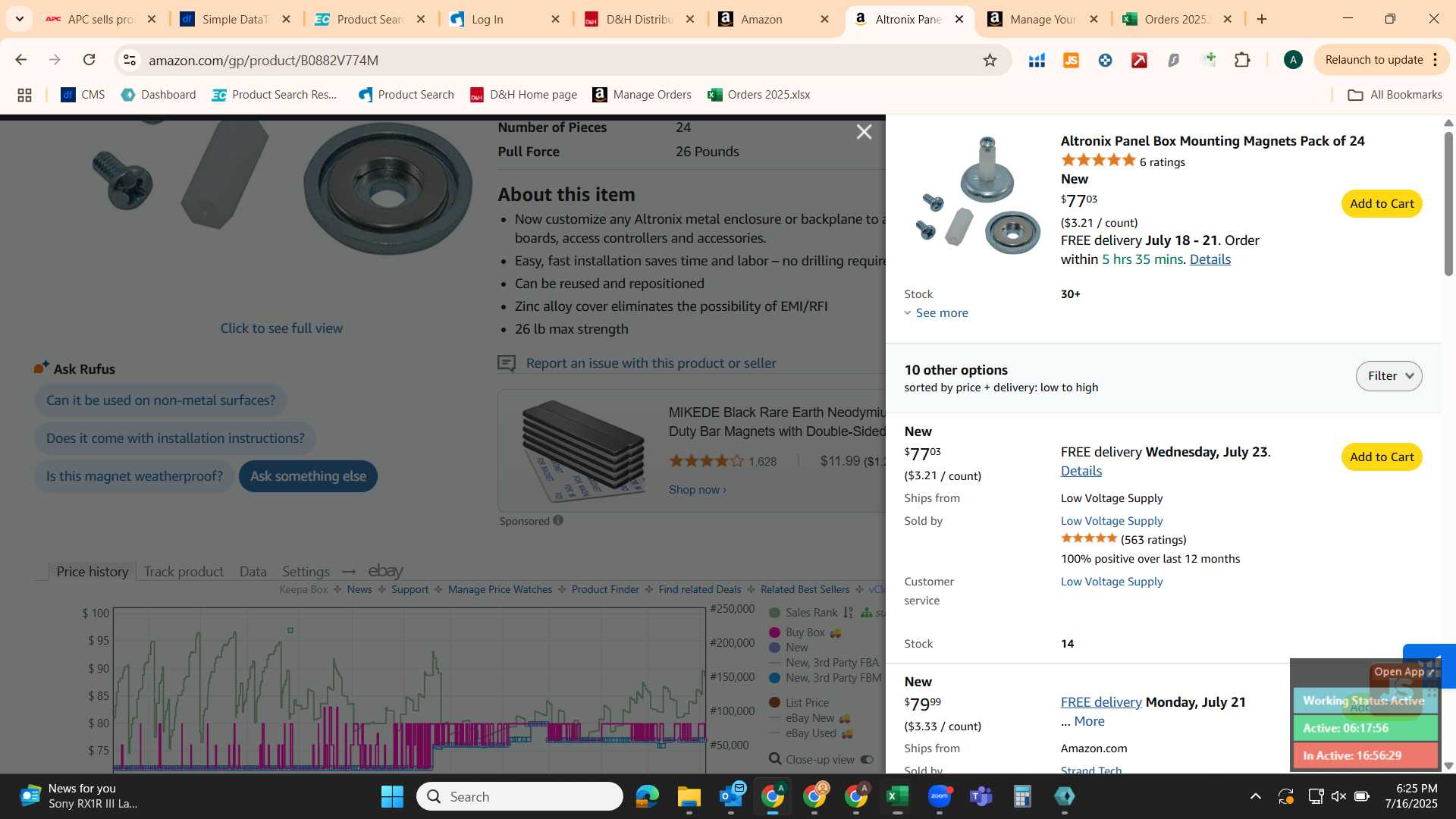
Task: Open Manage Price Watches link in Keepa
Action: 500,590
